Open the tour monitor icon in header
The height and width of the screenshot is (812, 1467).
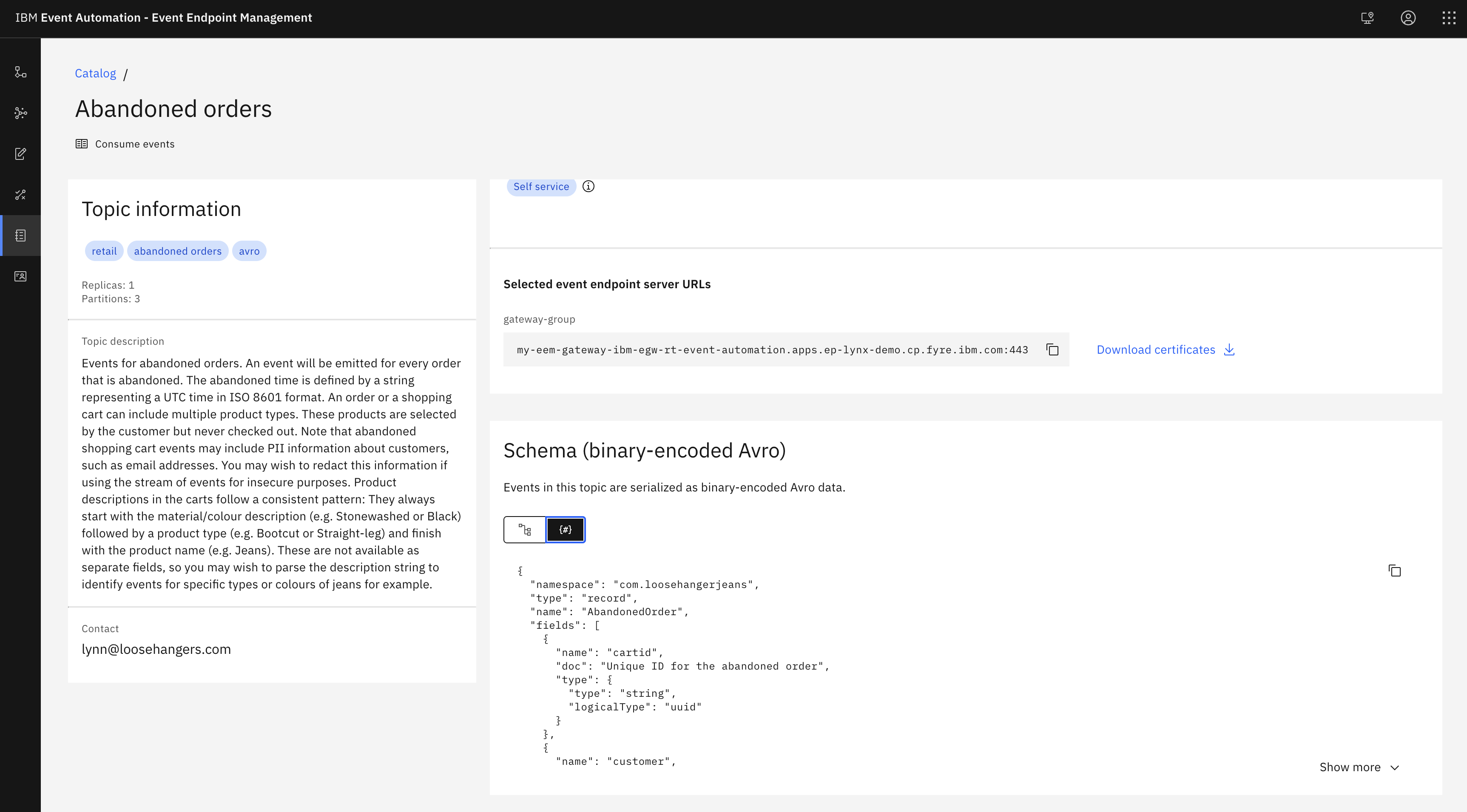[x=1367, y=18]
